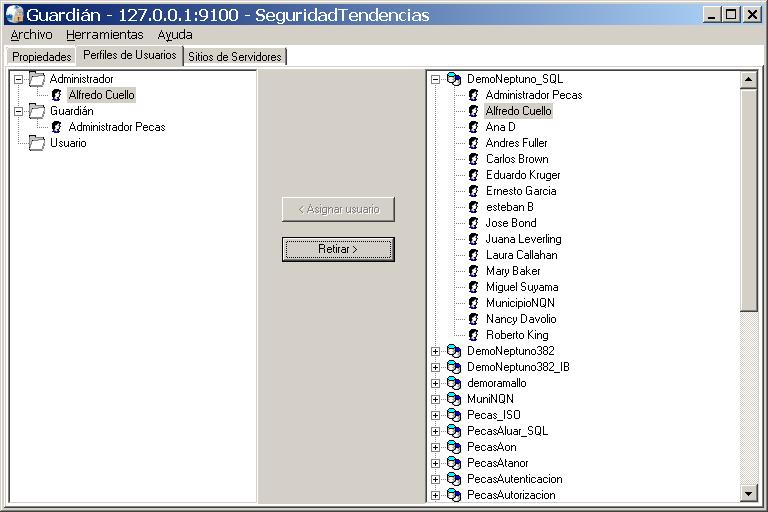Click the Usuario folder icon
This screenshot has width=768, height=512.
(x=37, y=143)
